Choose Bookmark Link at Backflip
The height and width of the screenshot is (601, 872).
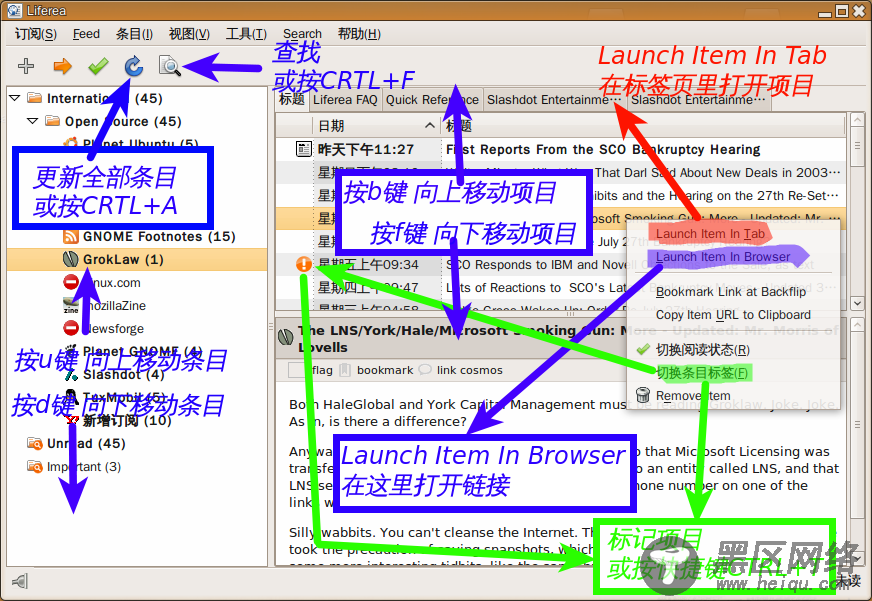point(731,292)
